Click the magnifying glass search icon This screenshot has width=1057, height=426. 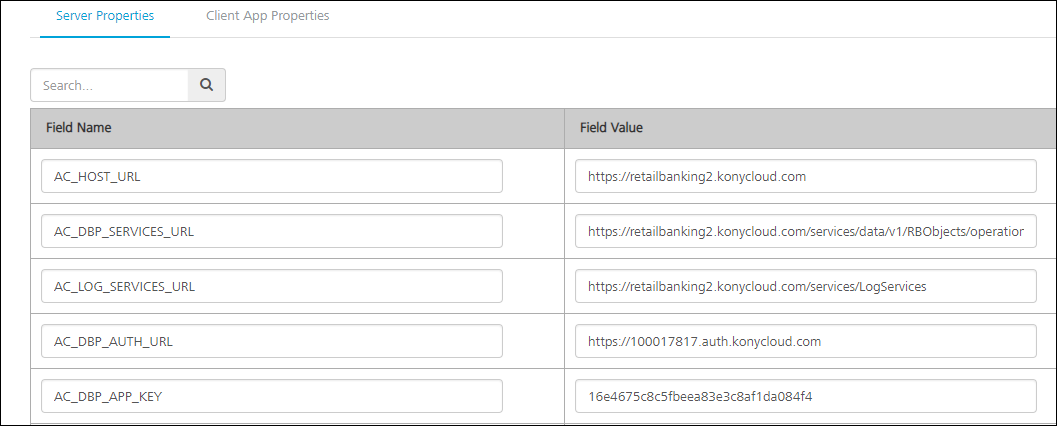tap(206, 85)
